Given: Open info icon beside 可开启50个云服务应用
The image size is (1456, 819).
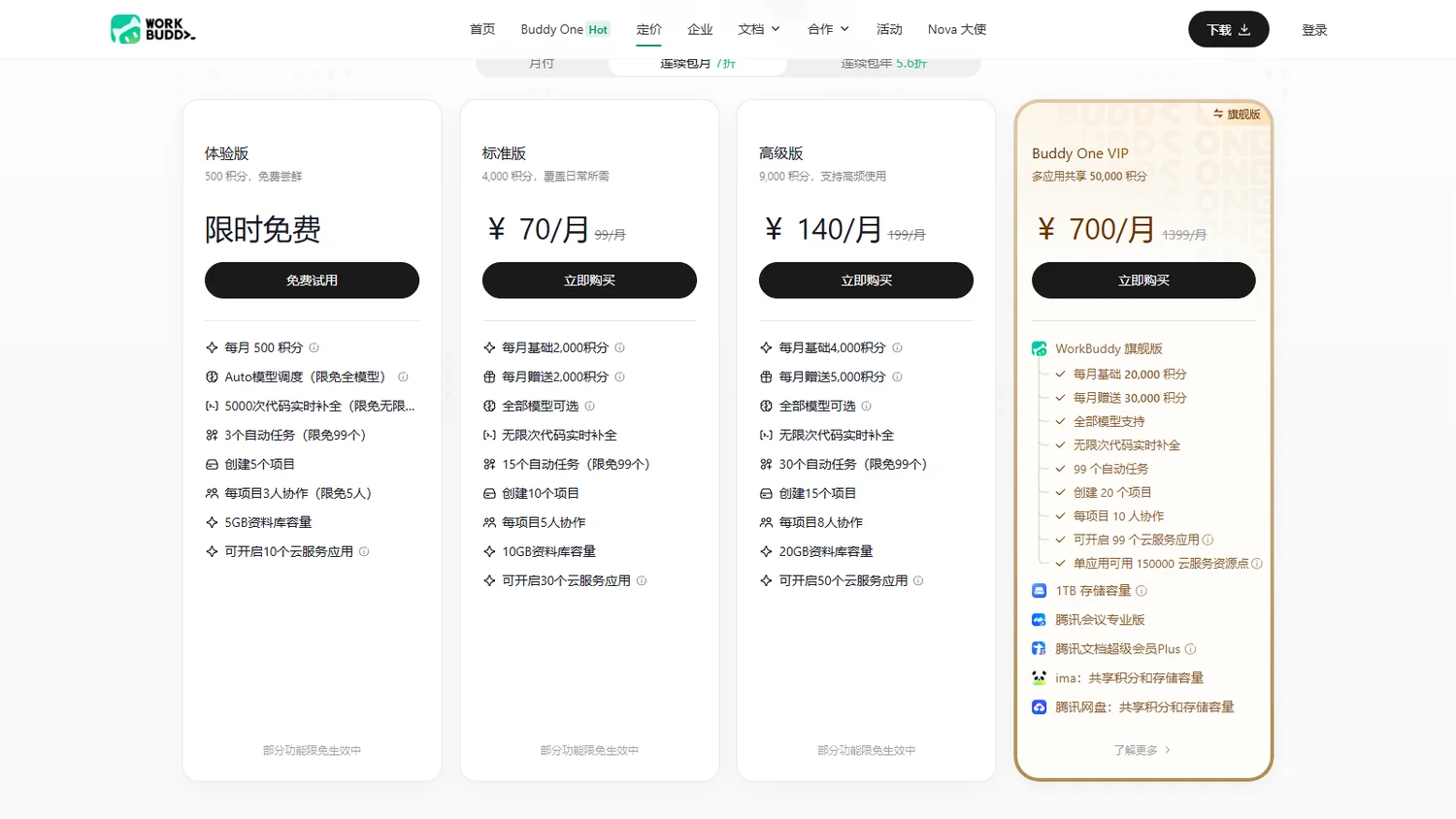Looking at the screenshot, I should [918, 580].
